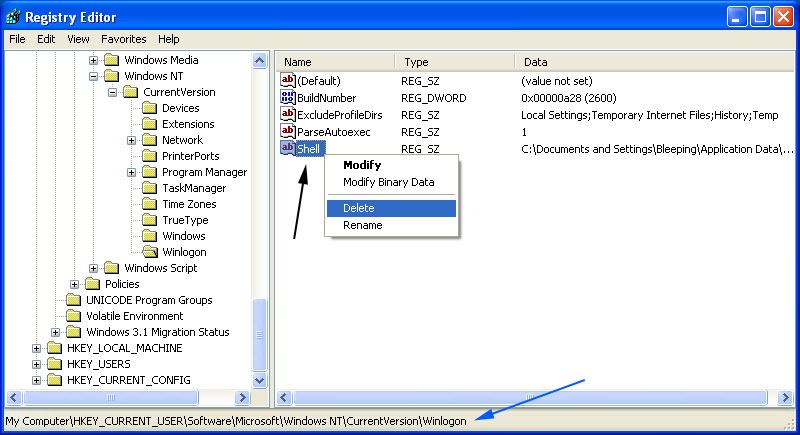Open the Help menu

coord(168,39)
